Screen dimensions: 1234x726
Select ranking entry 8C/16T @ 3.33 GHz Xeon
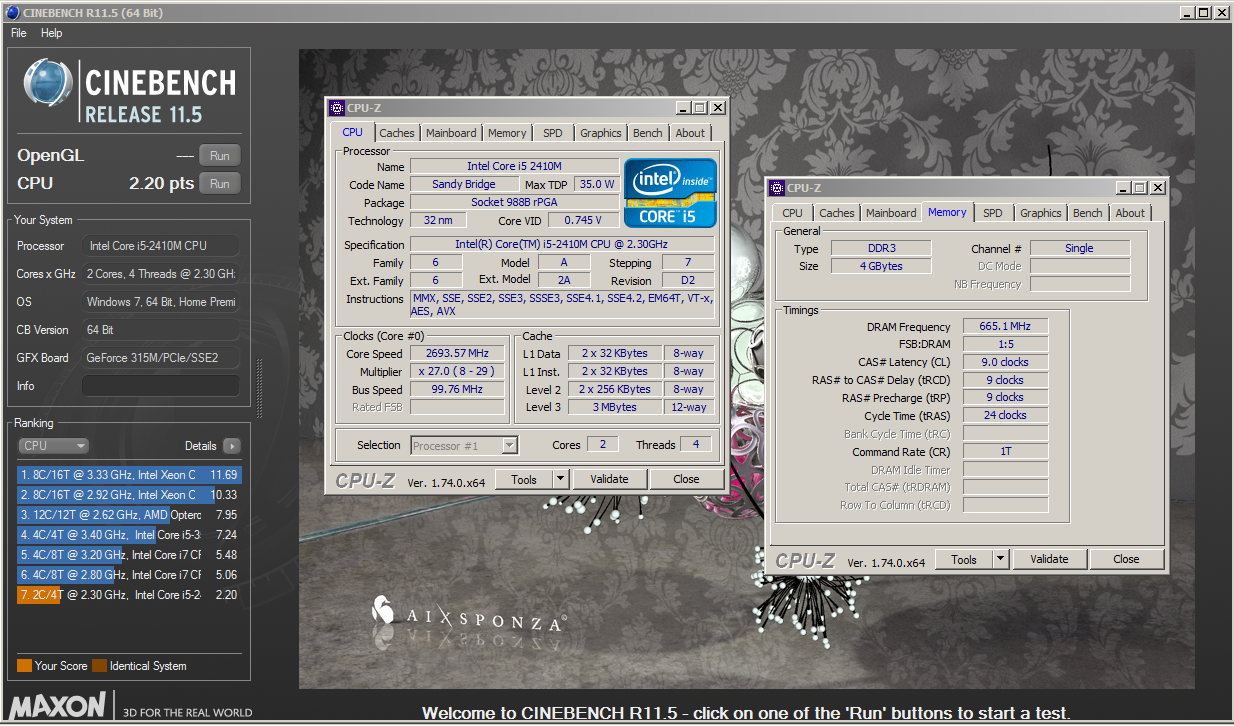[x=129, y=475]
